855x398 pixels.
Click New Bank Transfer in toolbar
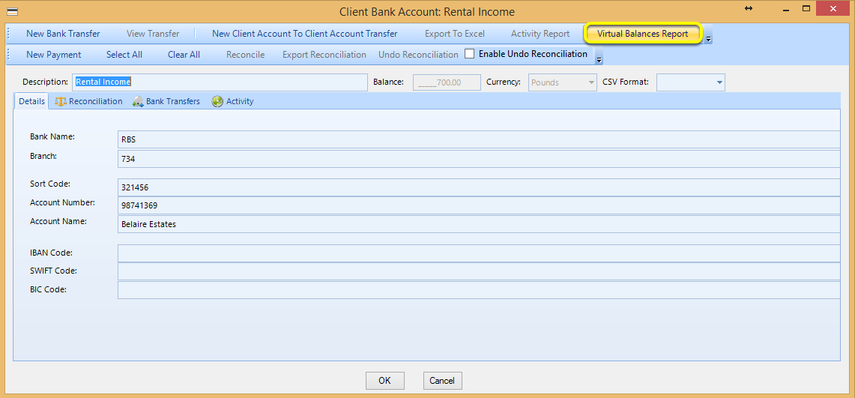(63, 34)
